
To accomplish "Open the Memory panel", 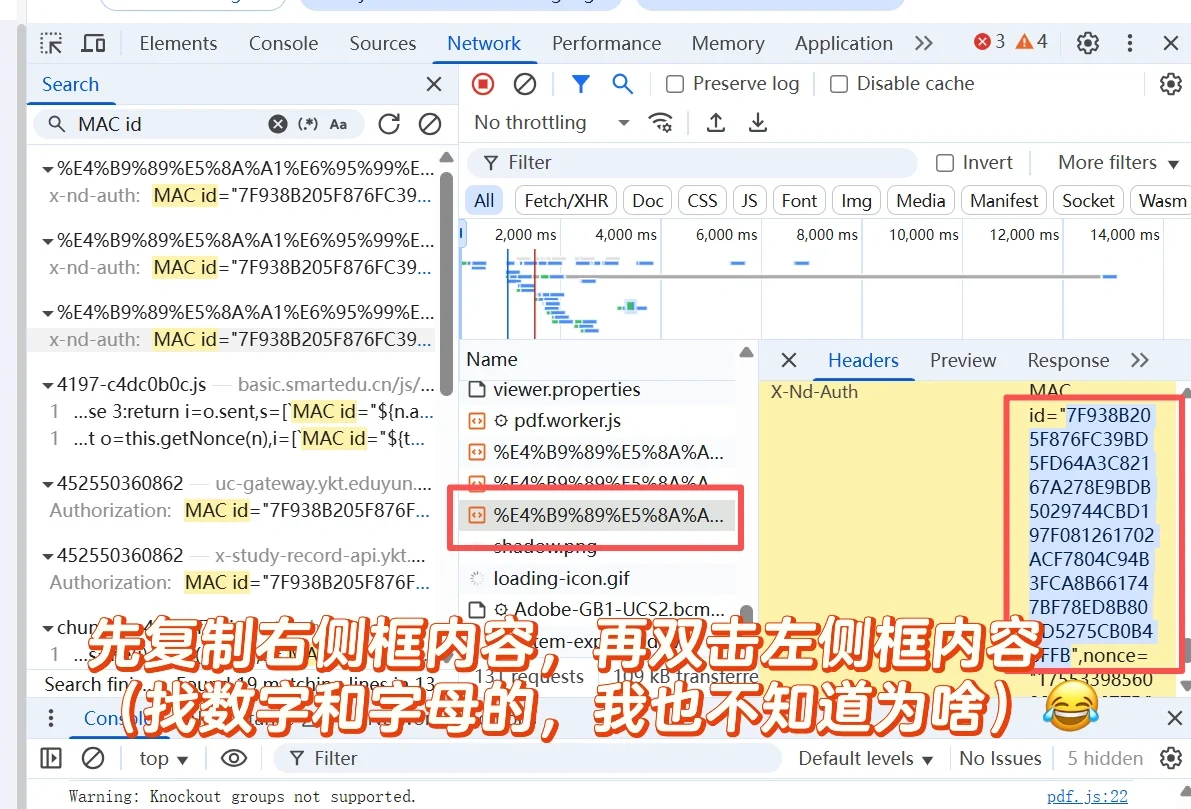I will pos(728,43).
